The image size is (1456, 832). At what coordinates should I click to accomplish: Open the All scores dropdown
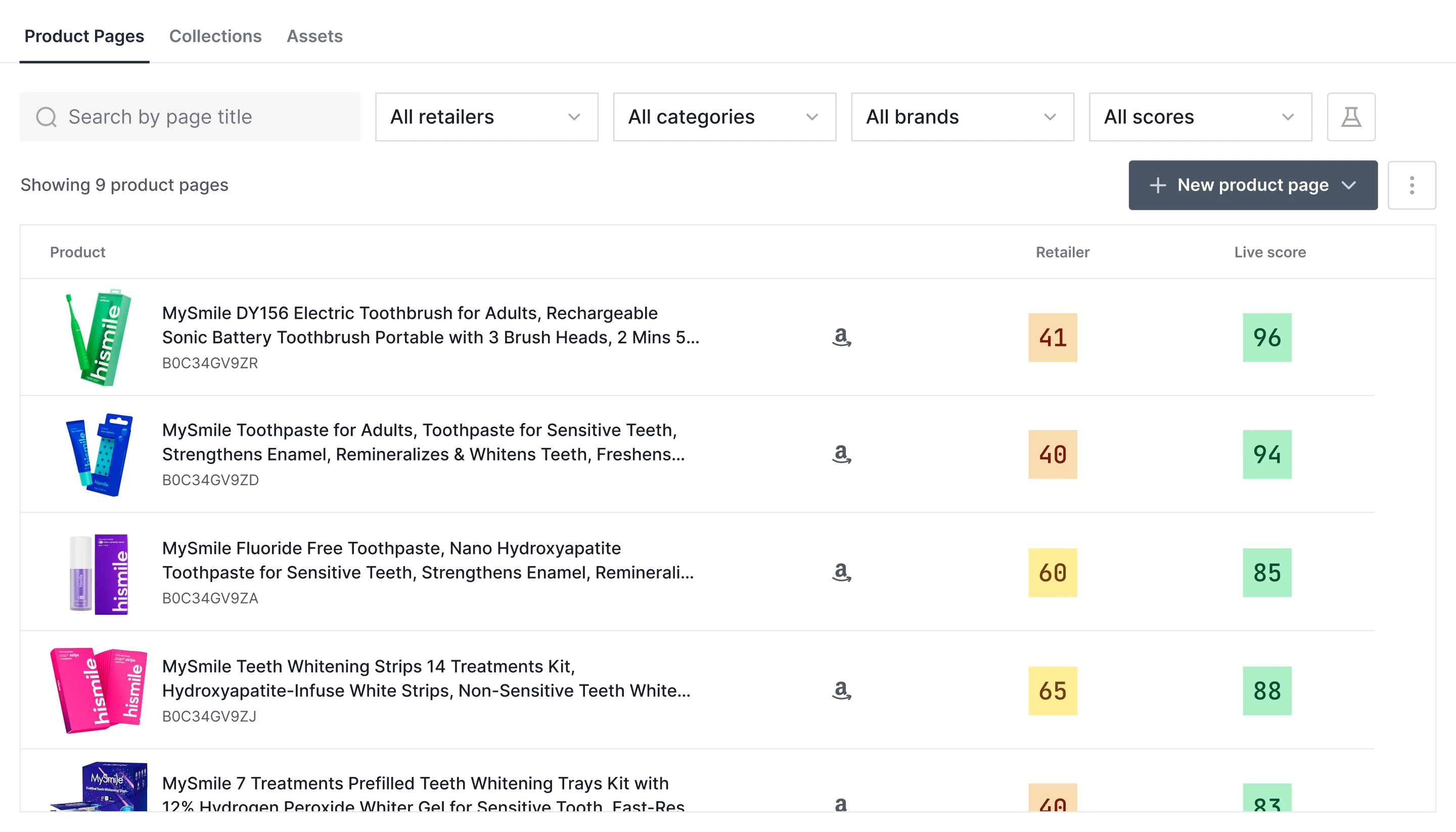point(1200,117)
